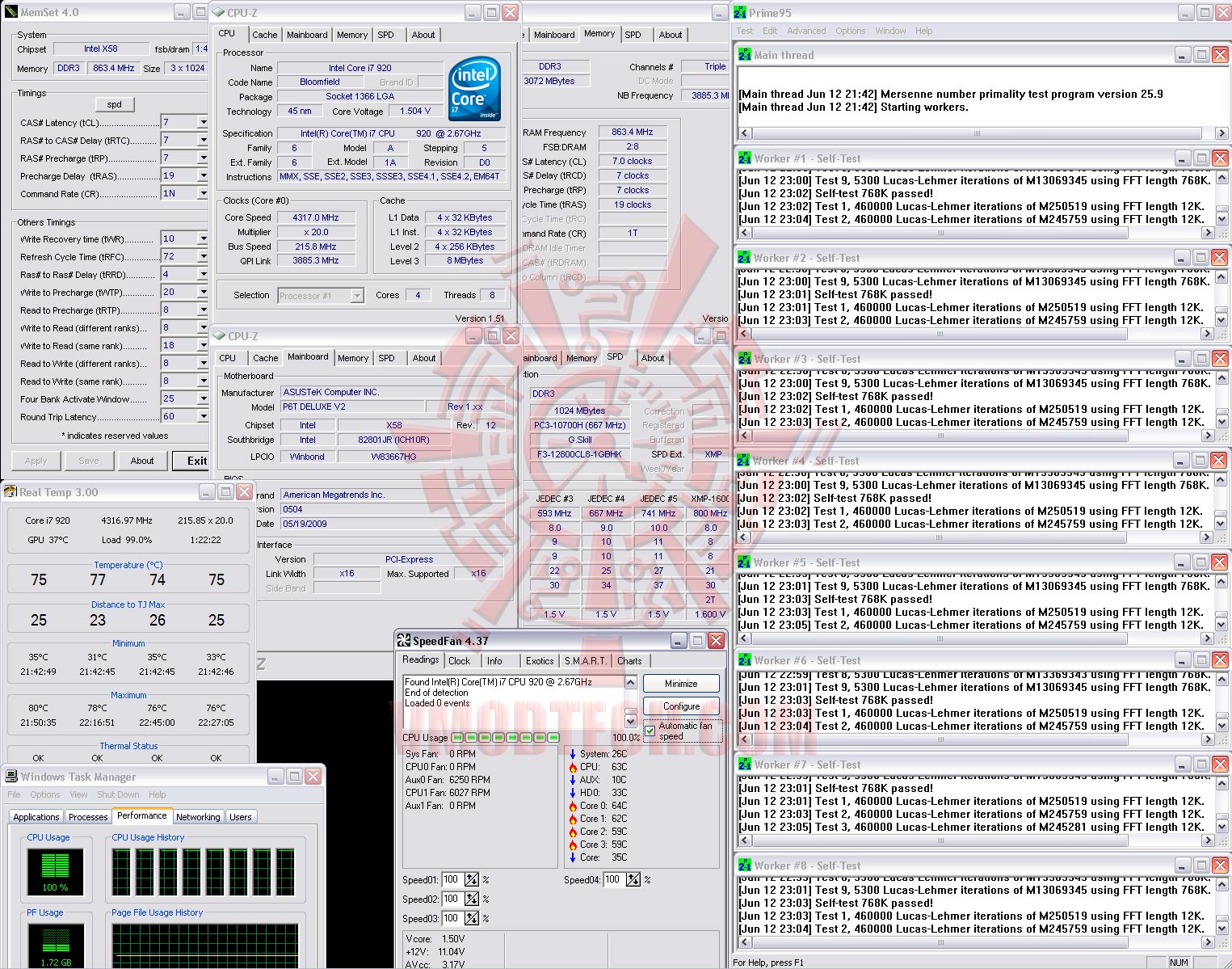Click the Windows Task Manager title icon

11,777
